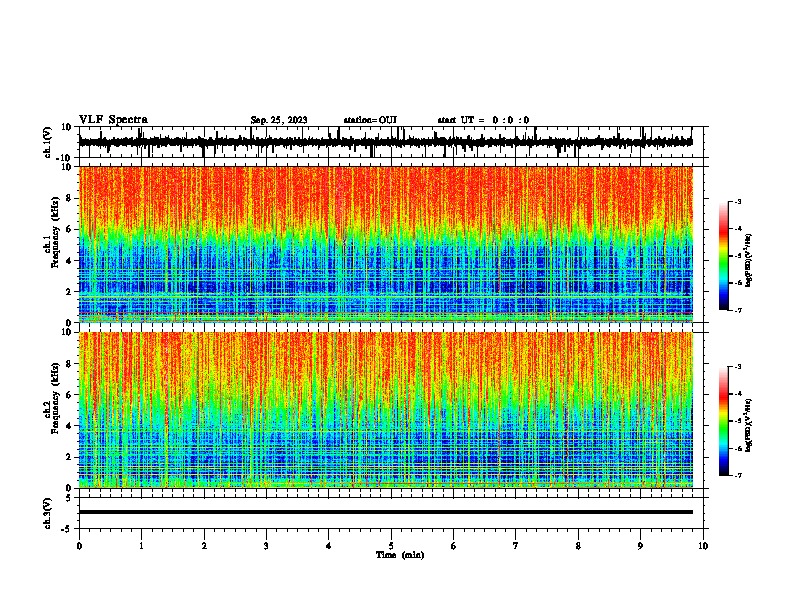Click time axis tick label "5"
This screenshot has width=792, height=612.
[391, 546]
